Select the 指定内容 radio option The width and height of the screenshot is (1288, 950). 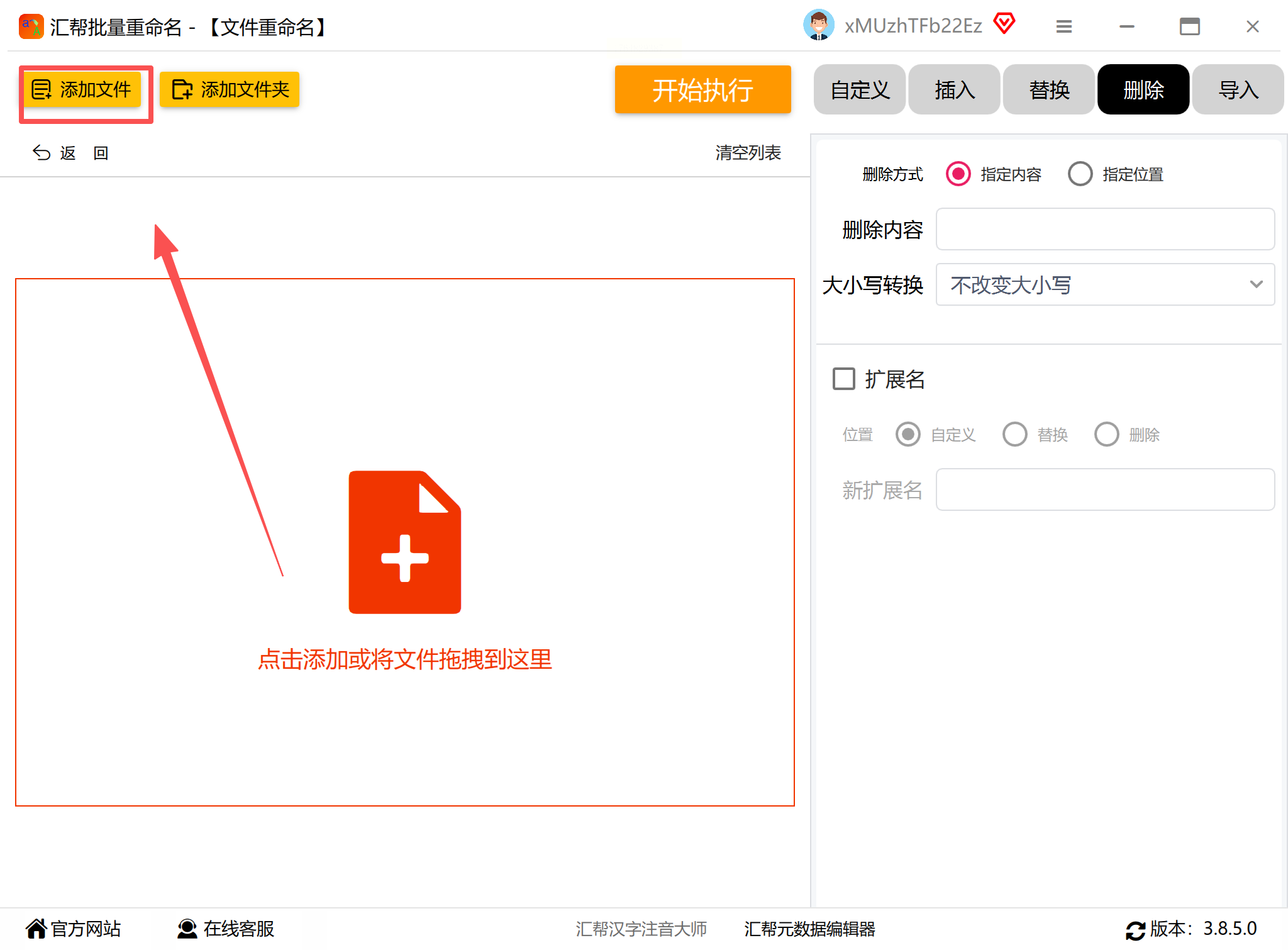958,174
